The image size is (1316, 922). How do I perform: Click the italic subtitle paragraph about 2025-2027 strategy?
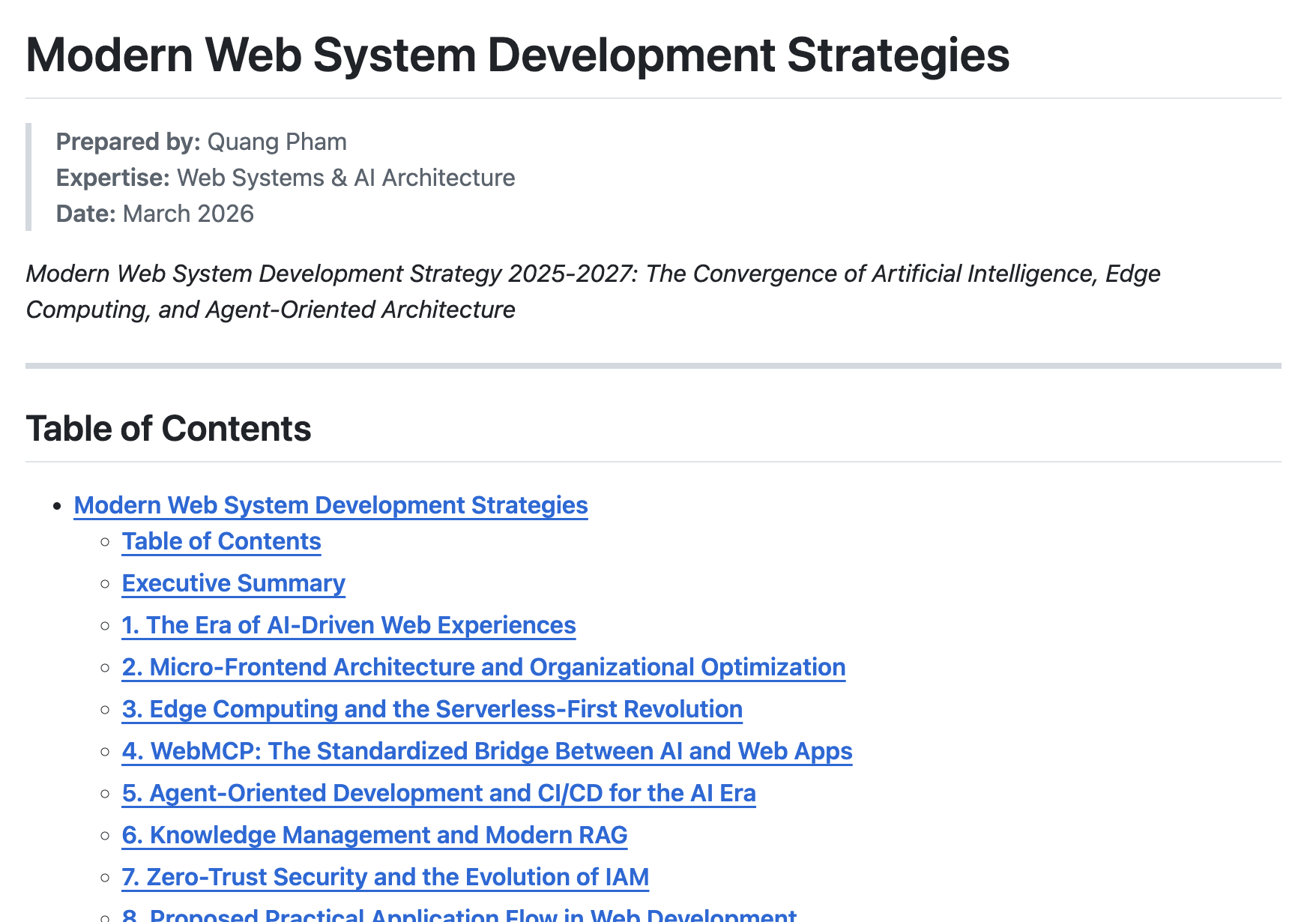click(x=592, y=292)
